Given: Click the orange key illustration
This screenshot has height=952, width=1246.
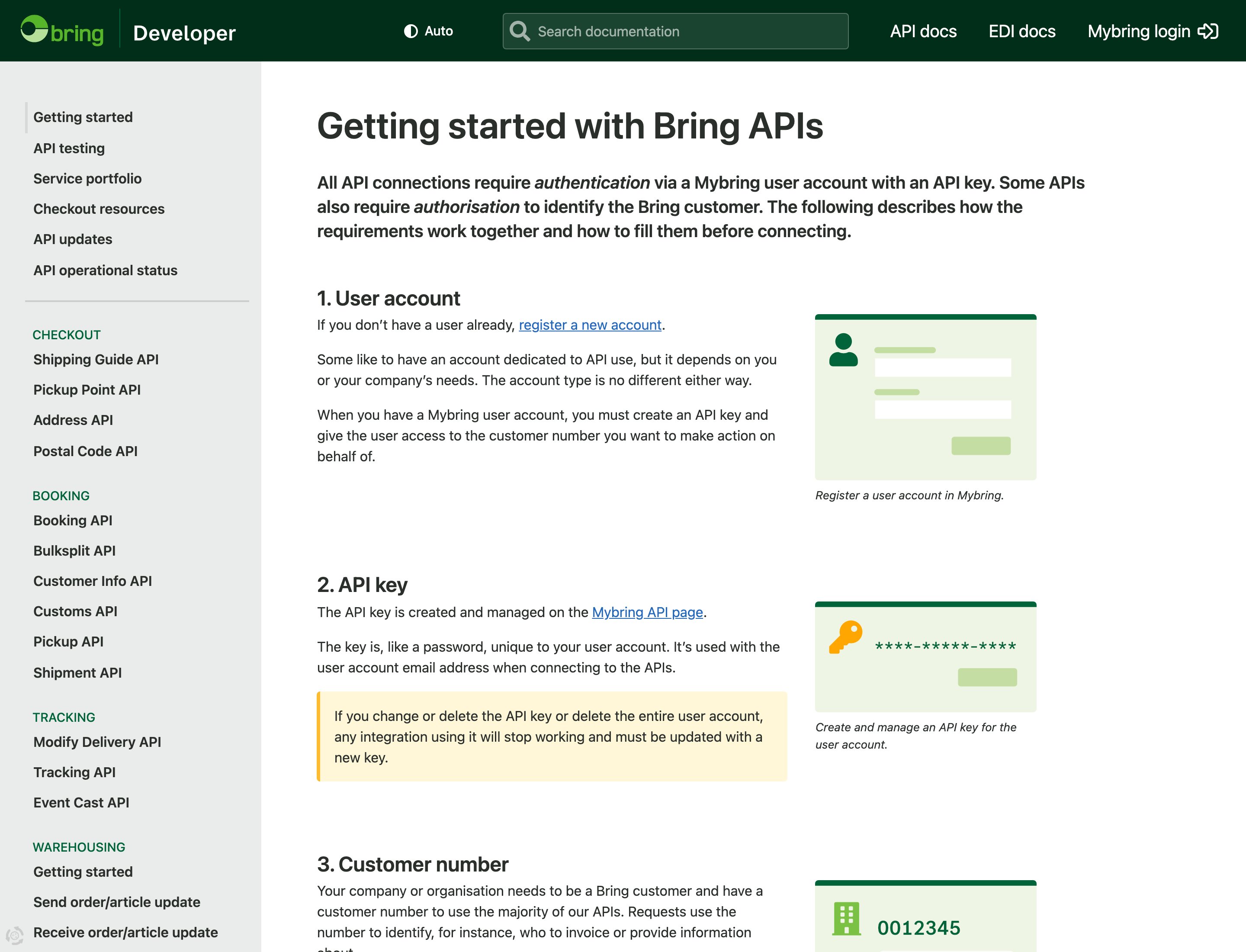Looking at the screenshot, I should click(845, 637).
